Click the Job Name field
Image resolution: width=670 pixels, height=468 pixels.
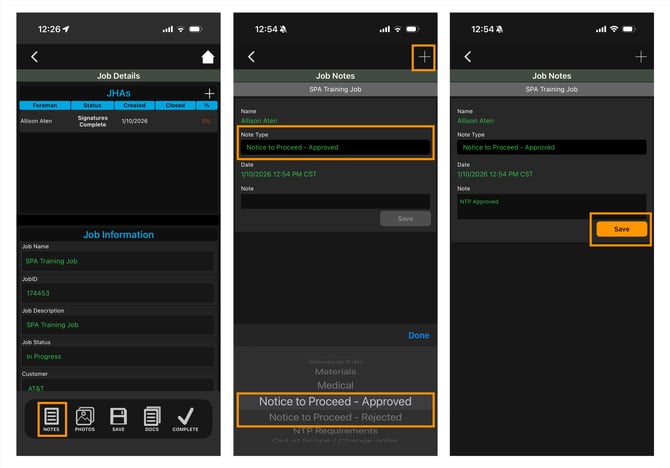(x=118, y=261)
